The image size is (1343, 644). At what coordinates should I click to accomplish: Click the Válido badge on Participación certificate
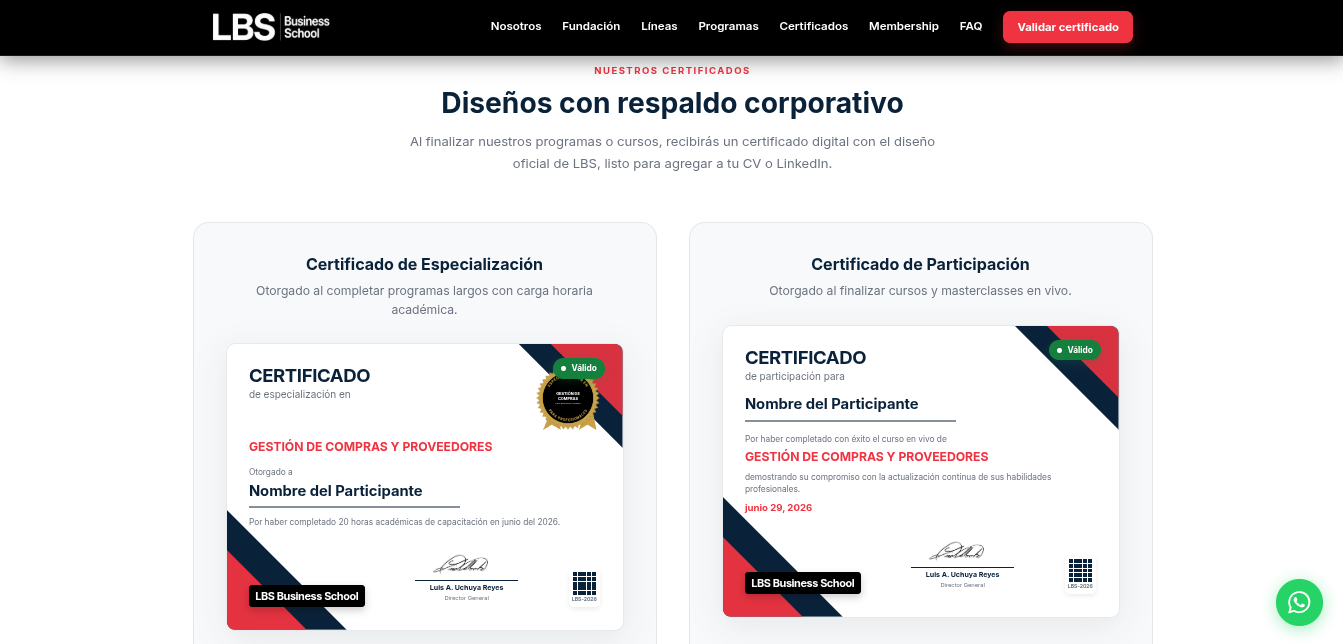[x=1075, y=350]
